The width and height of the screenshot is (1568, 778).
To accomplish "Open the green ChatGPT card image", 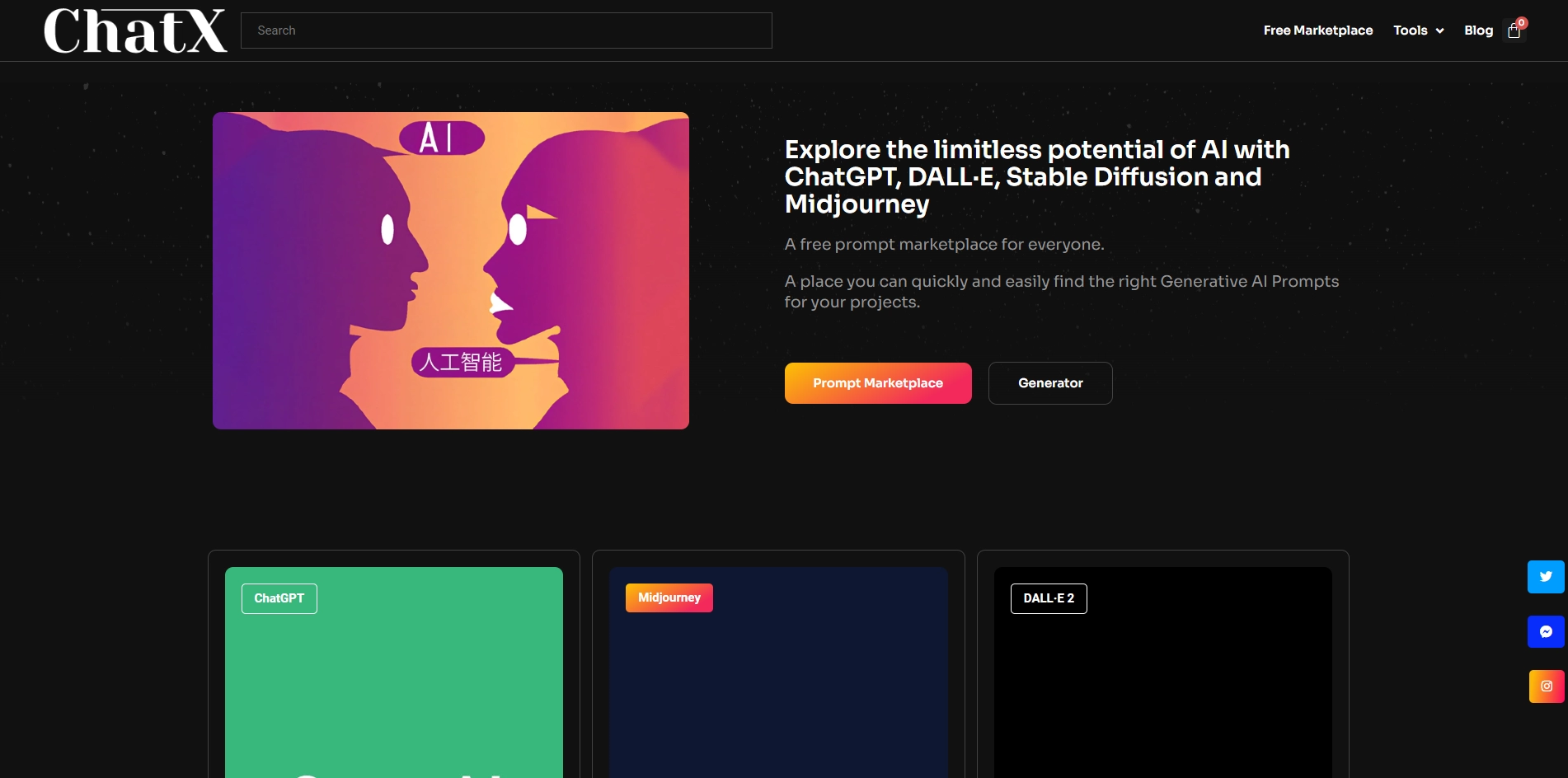I will coord(393,692).
